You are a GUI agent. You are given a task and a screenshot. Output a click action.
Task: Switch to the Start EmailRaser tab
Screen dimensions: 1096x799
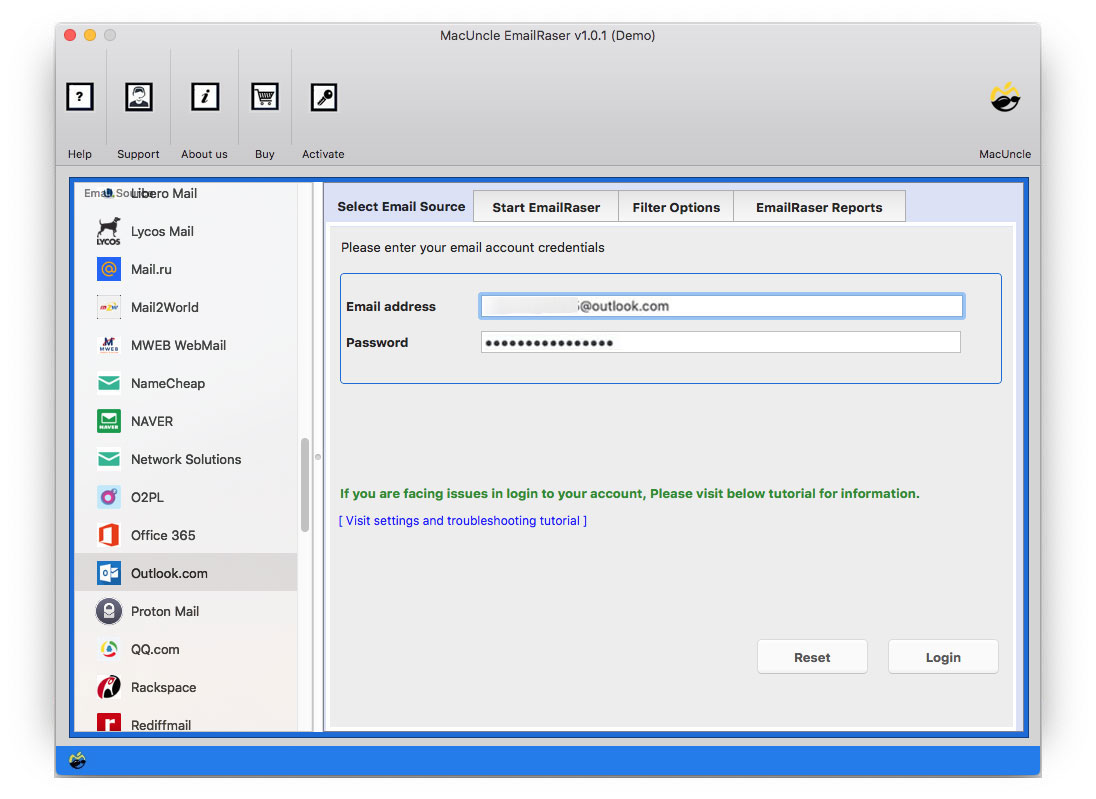click(x=546, y=207)
